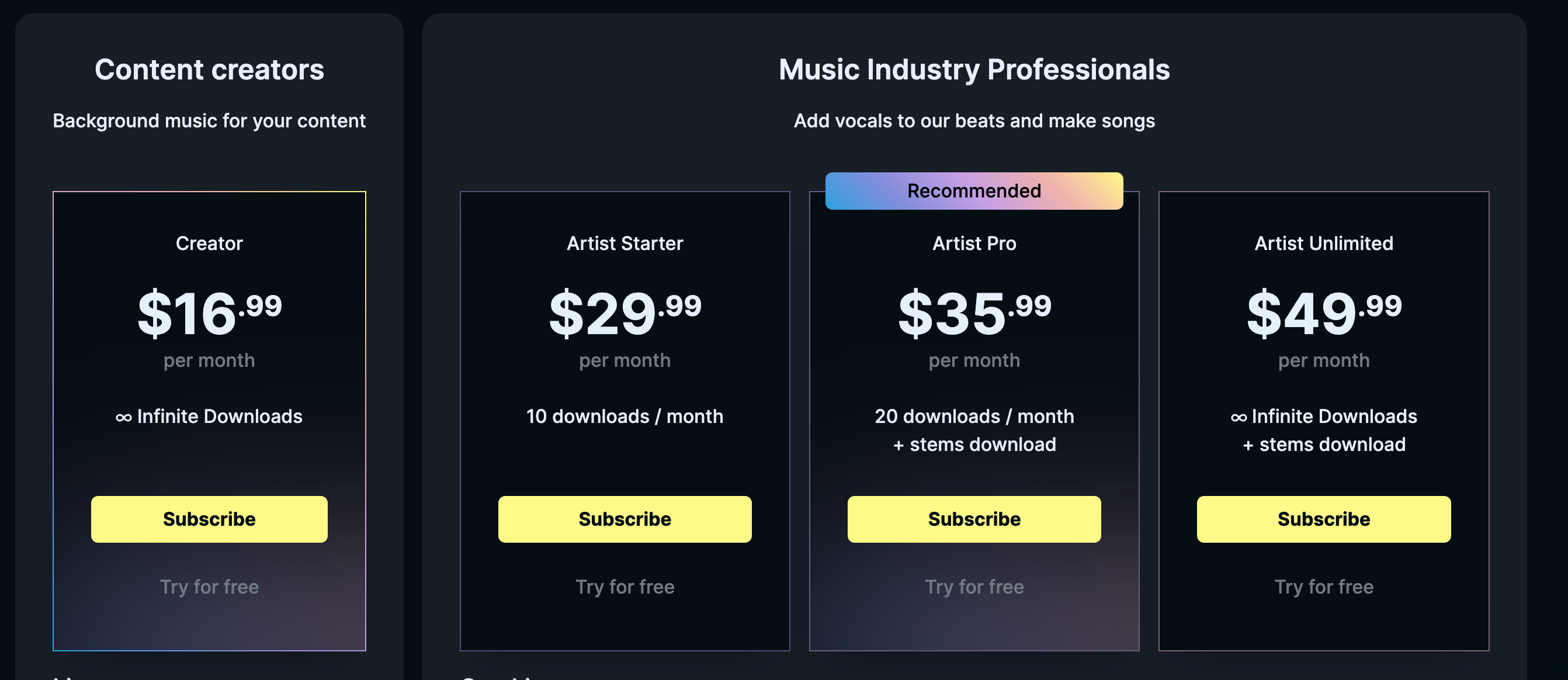This screenshot has width=1568, height=680.
Task: Try Artist Unlimited for free
Action: [1323, 587]
